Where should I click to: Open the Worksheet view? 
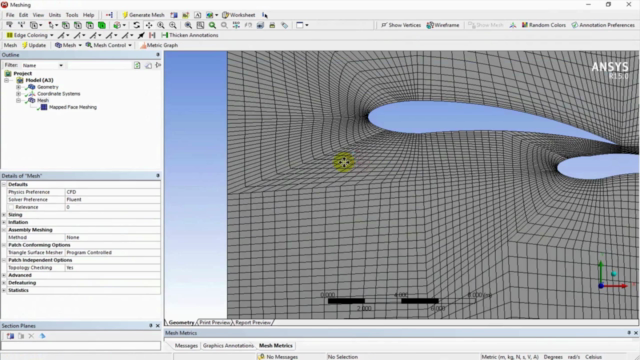point(239,15)
